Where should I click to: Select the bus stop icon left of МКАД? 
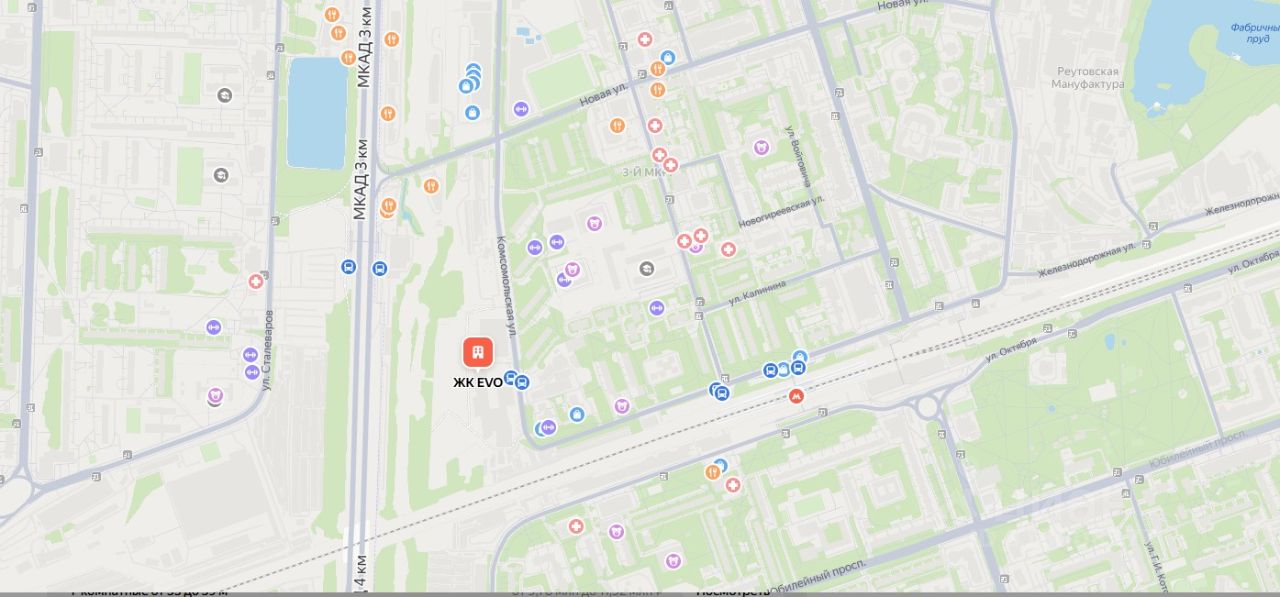(x=348, y=267)
